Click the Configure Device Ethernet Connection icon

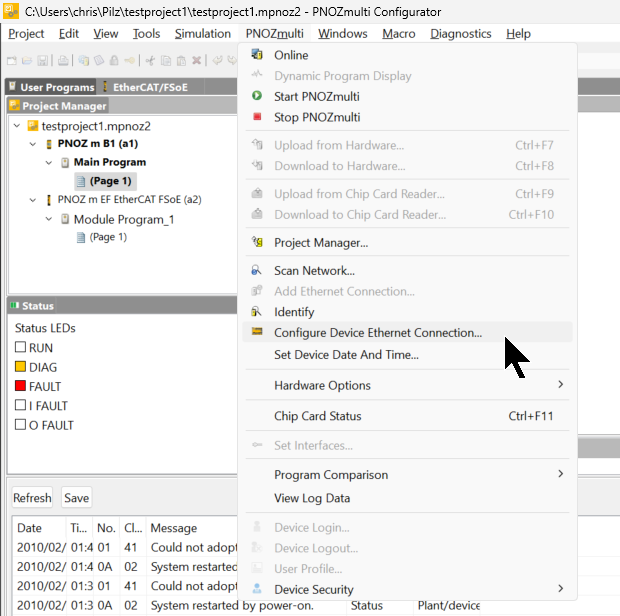point(257,331)
